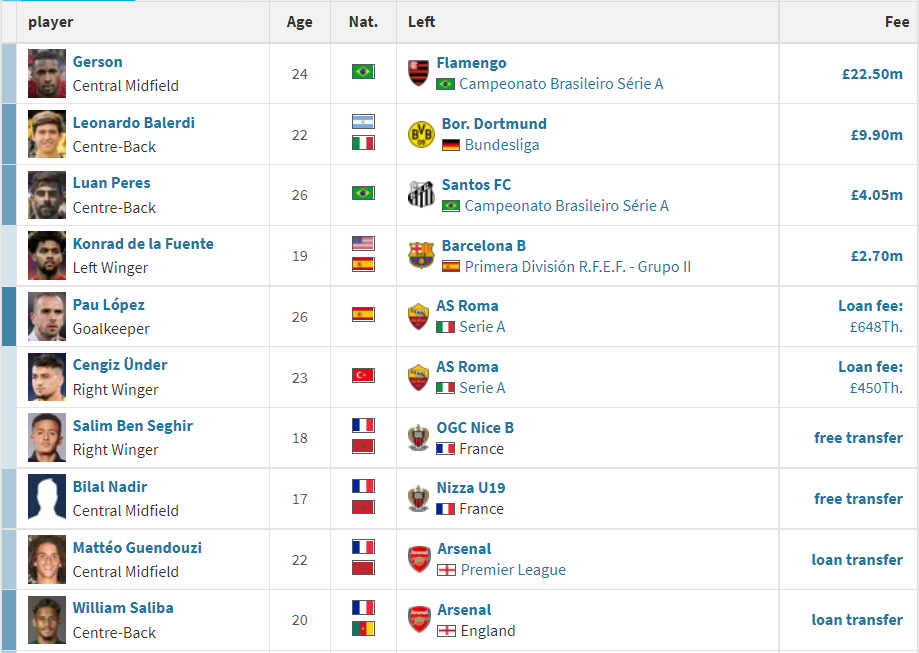Click the Flamengo club crest icon
Image resolution: width=919 pixels, height=653 pixels.
418,73
